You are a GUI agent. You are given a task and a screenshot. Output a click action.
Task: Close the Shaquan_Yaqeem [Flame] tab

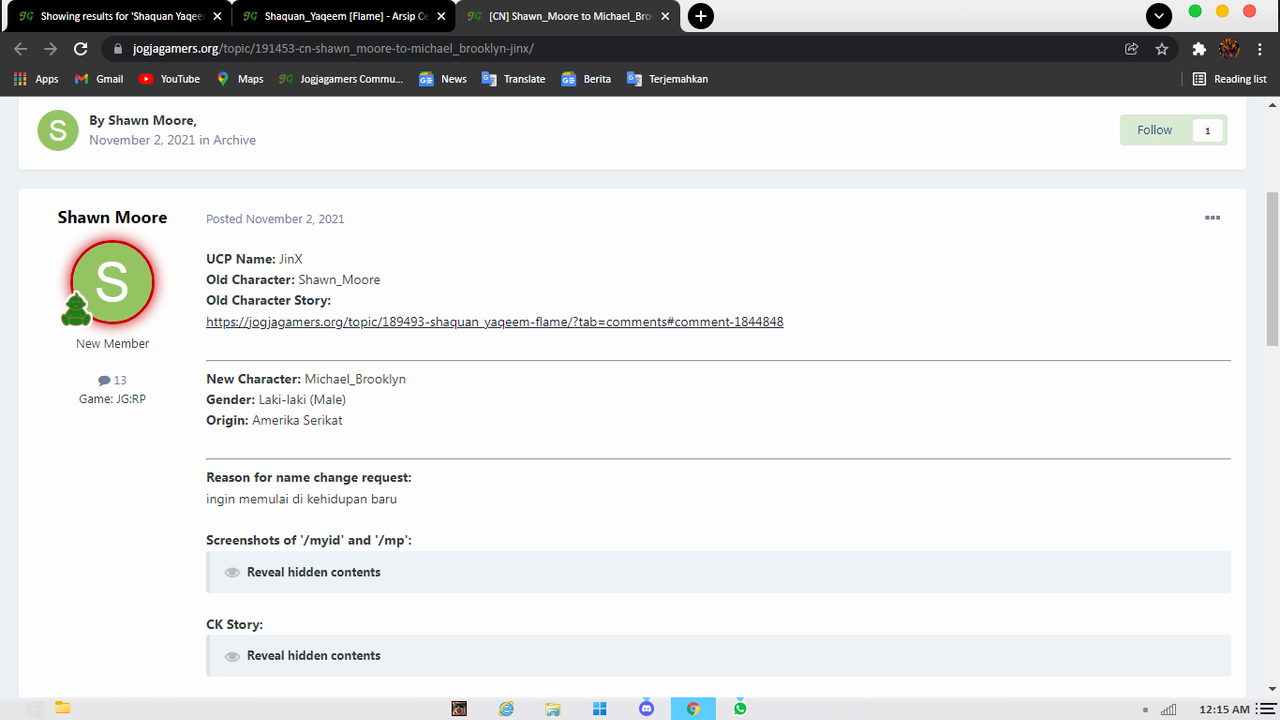click(x=441, y=16)
